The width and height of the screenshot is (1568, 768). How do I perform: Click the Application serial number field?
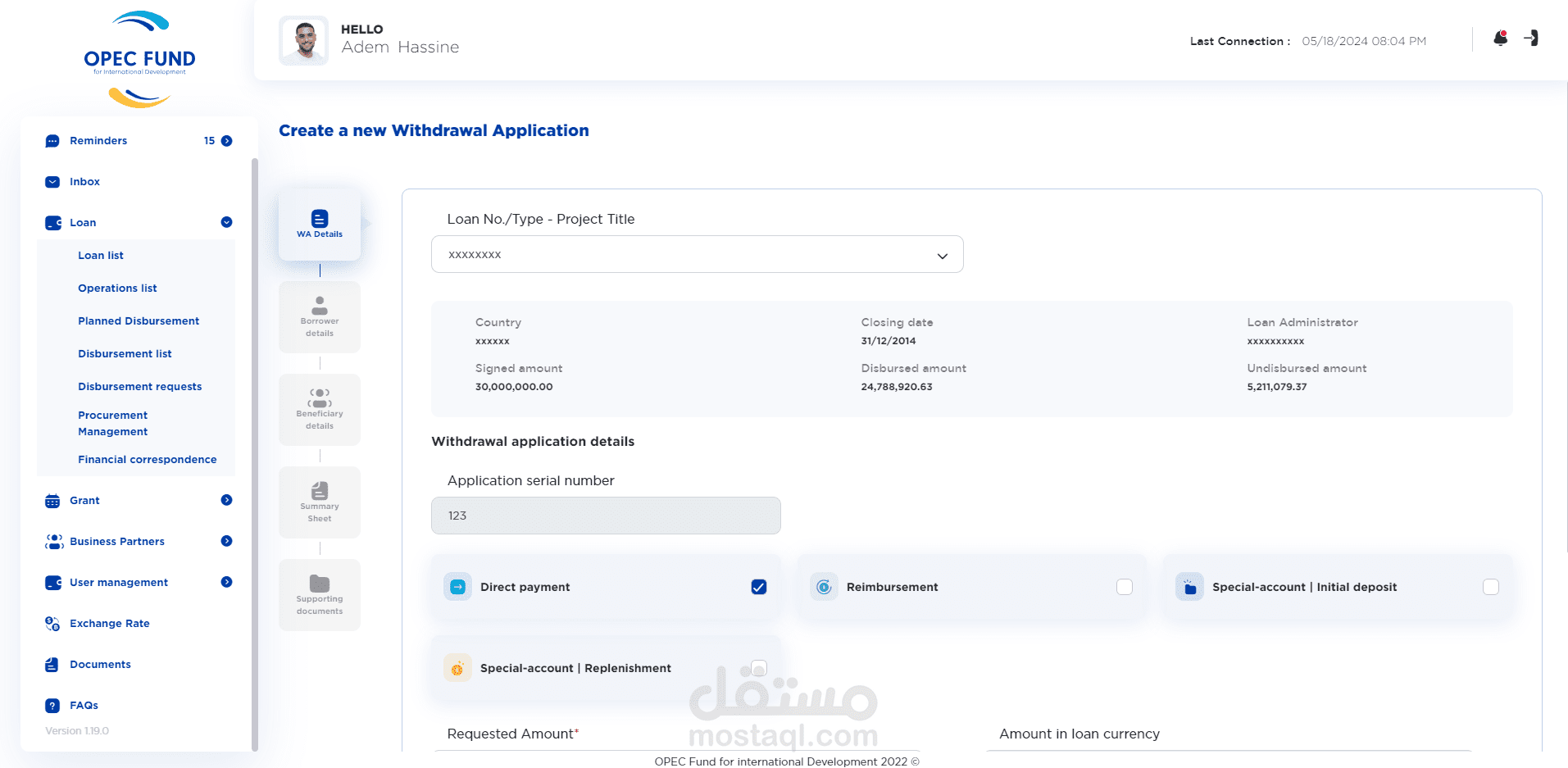pos(606,516)
